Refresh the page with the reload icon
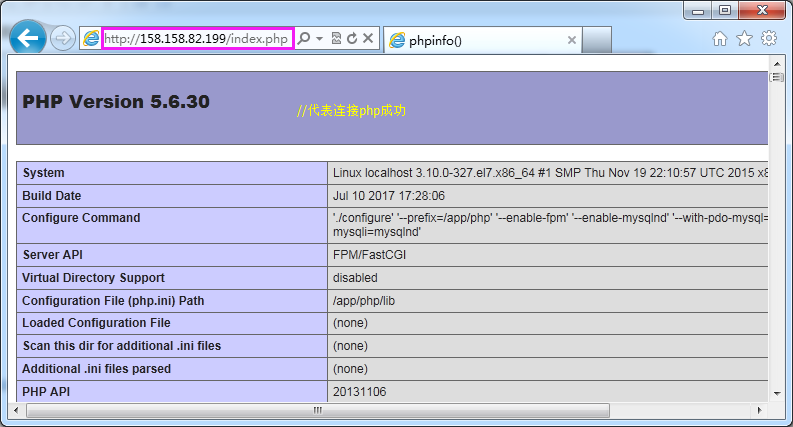793x427 pixels. pyautogui.click(x=352, y=38)
